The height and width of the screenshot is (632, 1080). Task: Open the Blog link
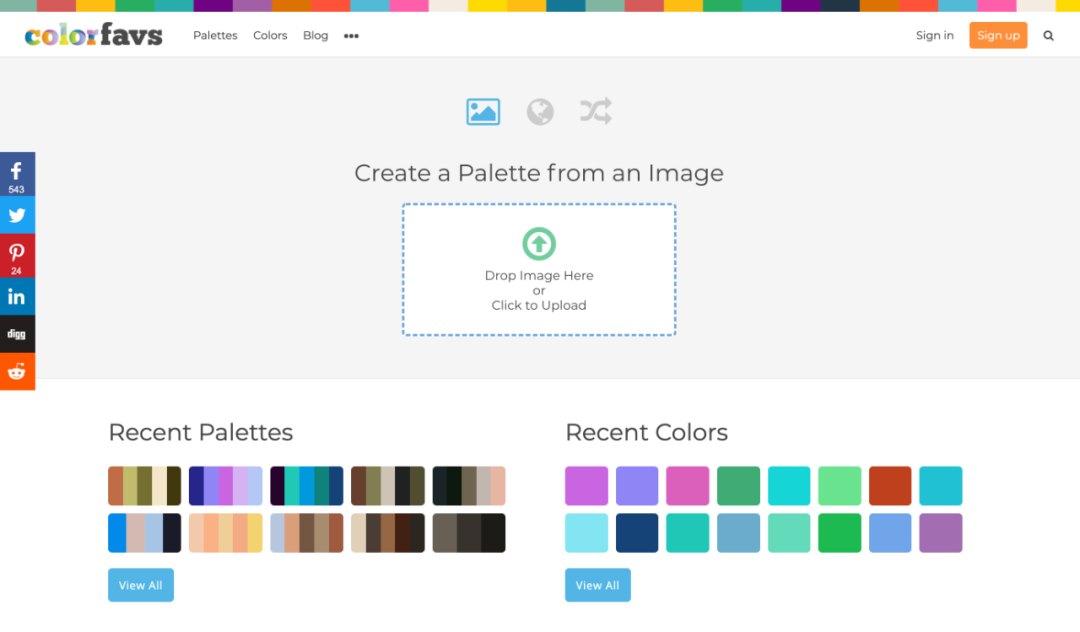[315, 36]
